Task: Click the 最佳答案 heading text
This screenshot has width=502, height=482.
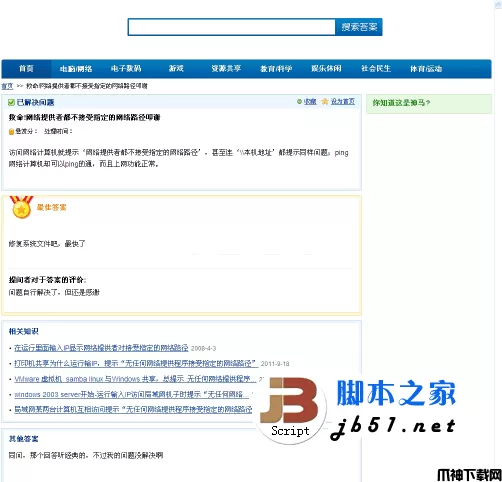Action: 51,207
